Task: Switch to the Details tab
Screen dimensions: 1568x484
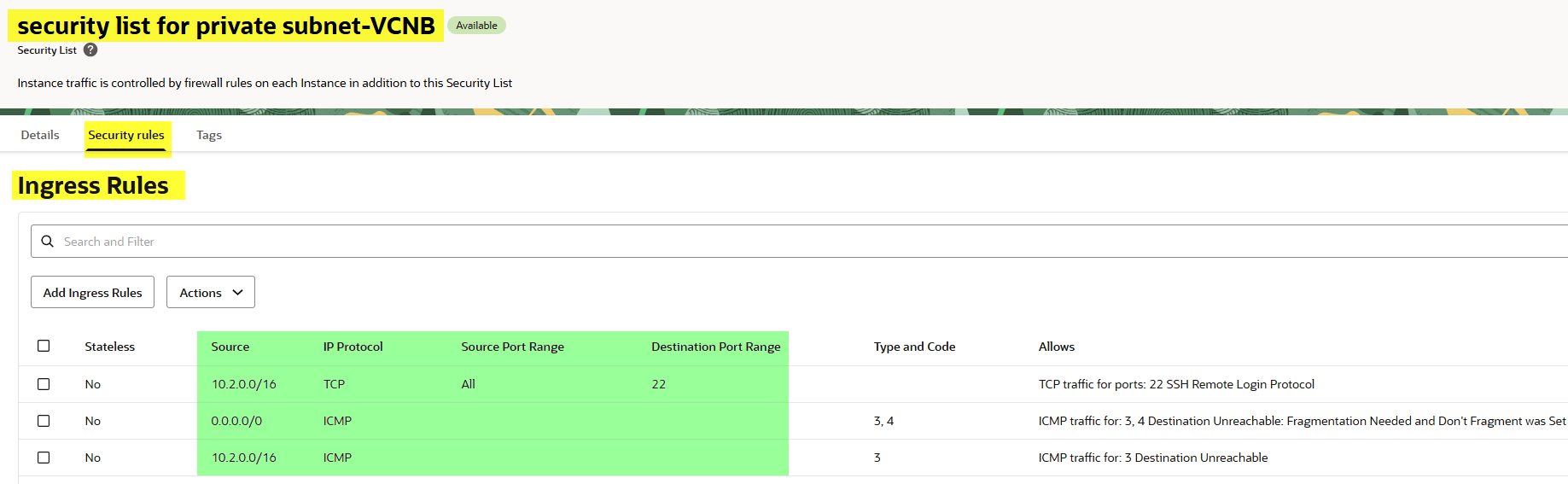Action: tap(40, 135)
